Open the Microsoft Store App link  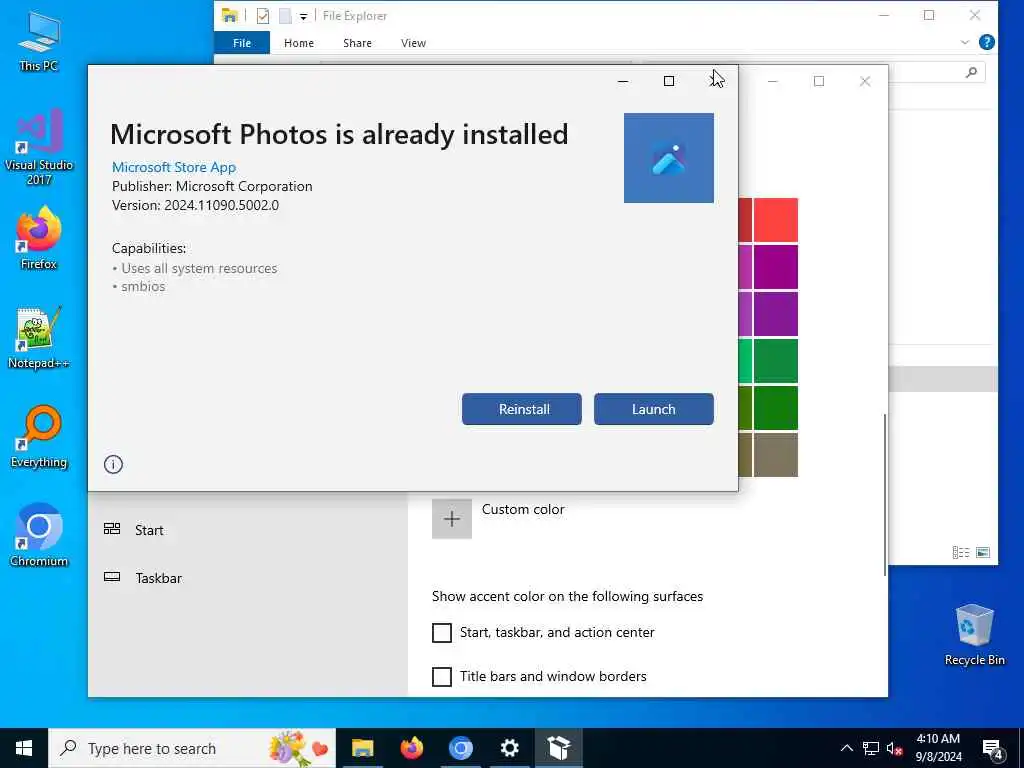[x=174, y=167]
